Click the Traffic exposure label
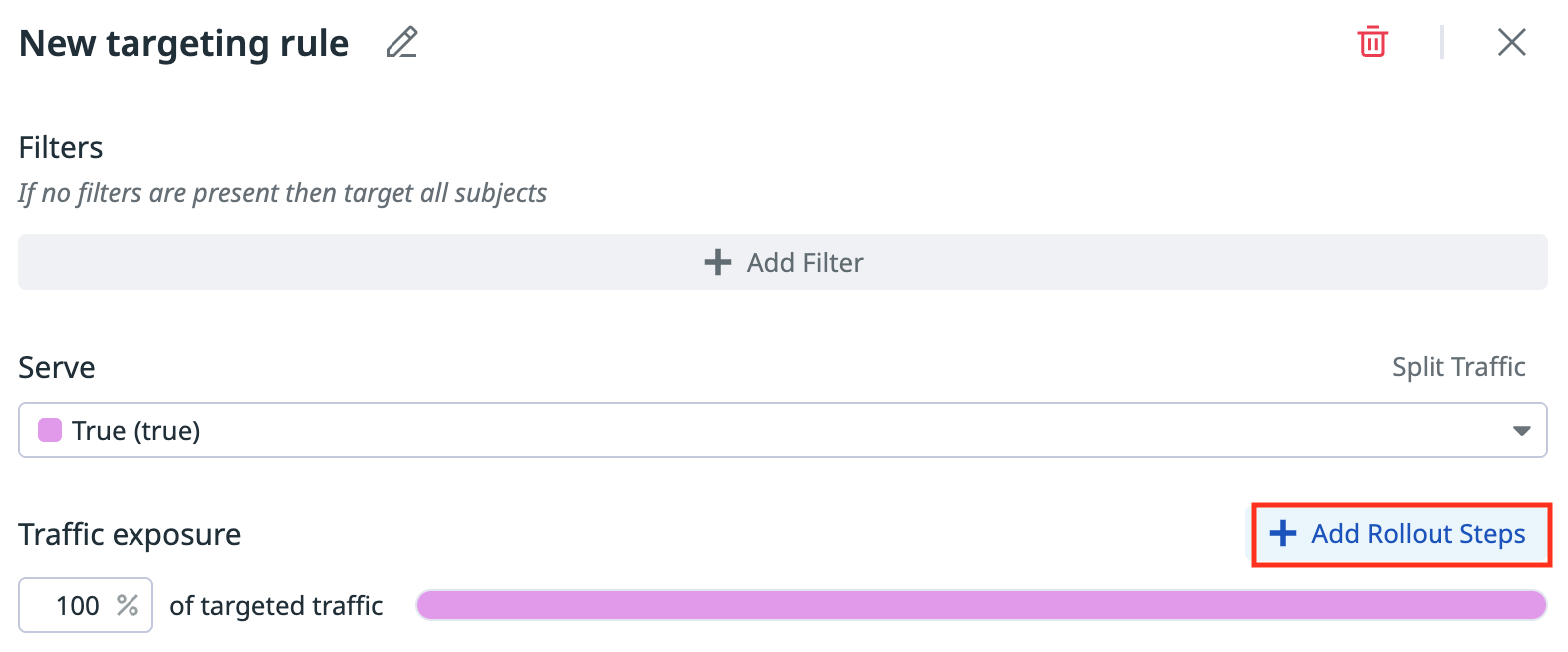The height and width of the screenshot is (652, 1568). coord(130,535)
